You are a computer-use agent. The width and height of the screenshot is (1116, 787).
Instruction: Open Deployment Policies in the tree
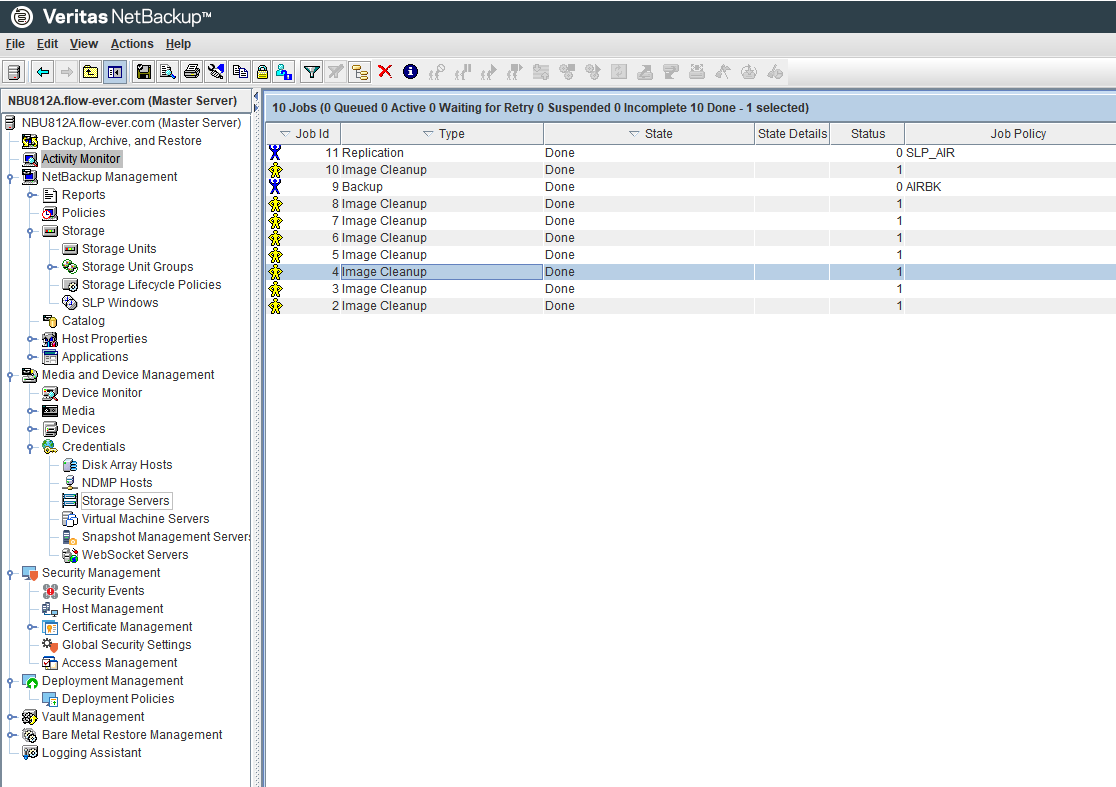[118, 699]
